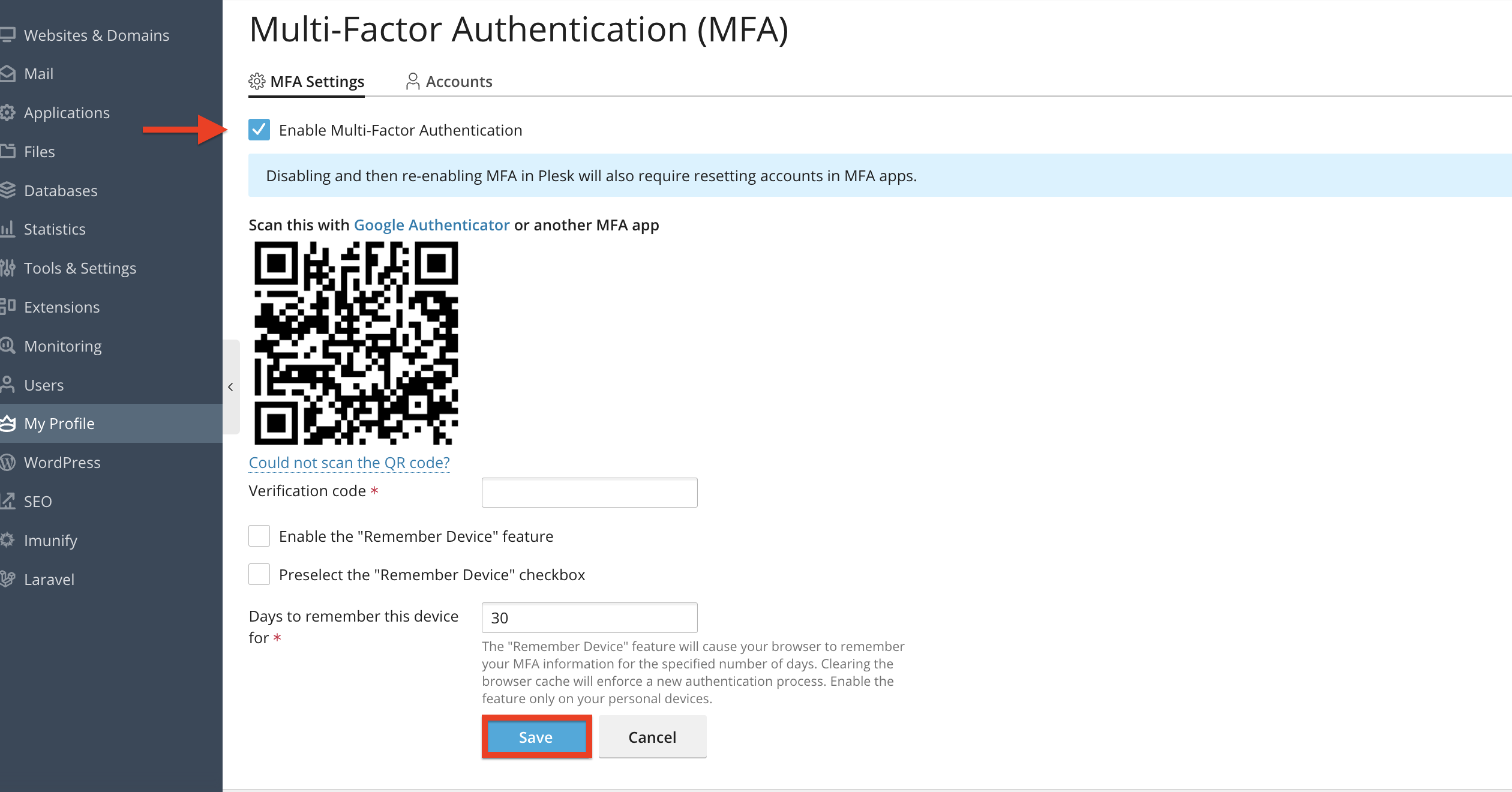Click Could not scan the QR code link
The height and width of the screenshot is (792, 1512).
(x=349, y=462)
